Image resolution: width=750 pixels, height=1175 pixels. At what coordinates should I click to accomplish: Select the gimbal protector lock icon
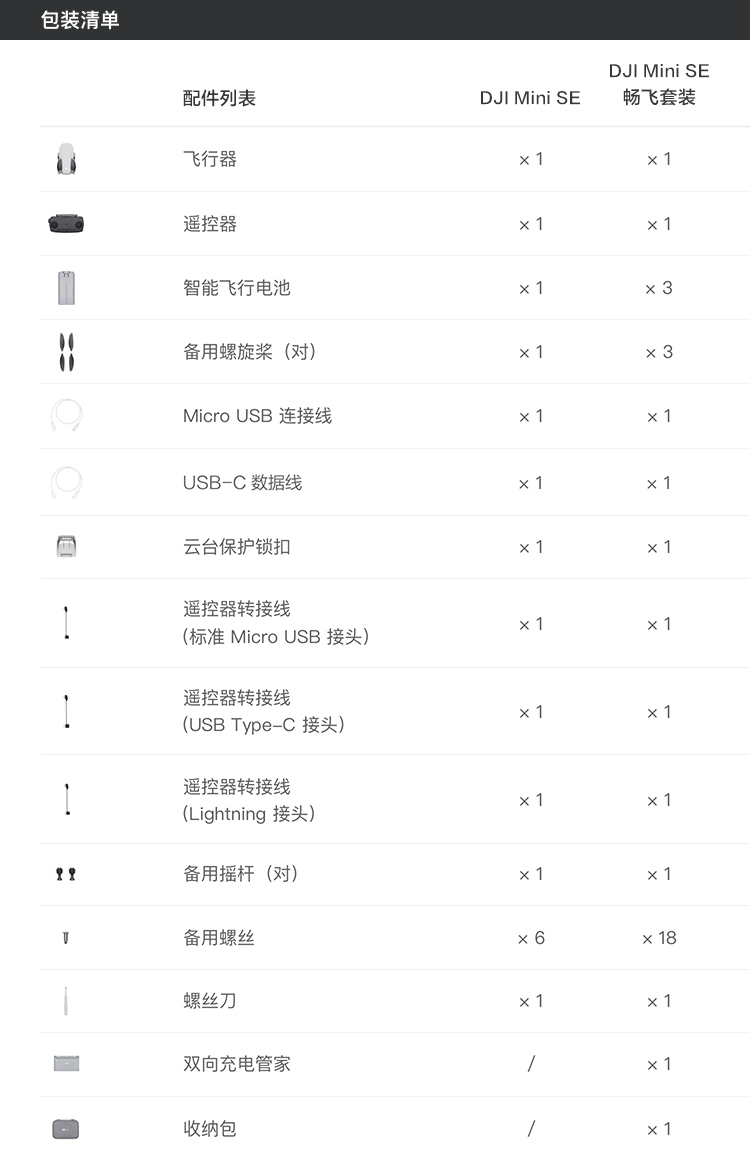point(67,546)
